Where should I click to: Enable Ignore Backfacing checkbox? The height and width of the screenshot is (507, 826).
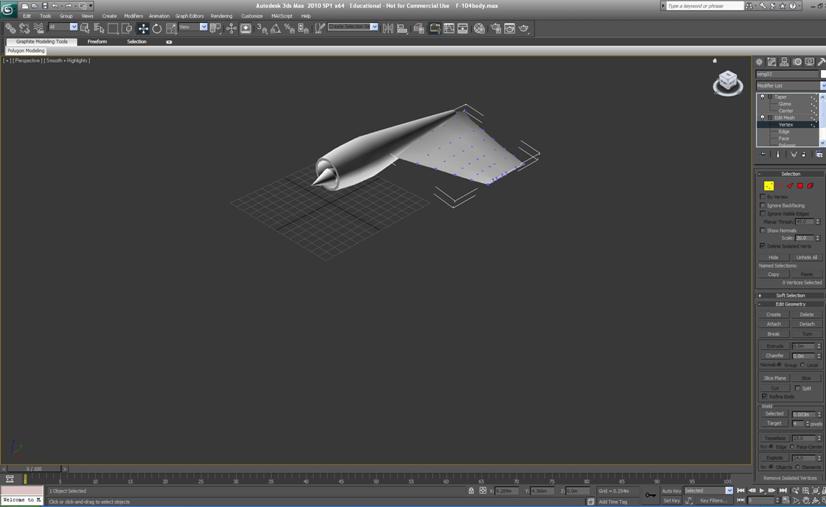coord(762,205)
